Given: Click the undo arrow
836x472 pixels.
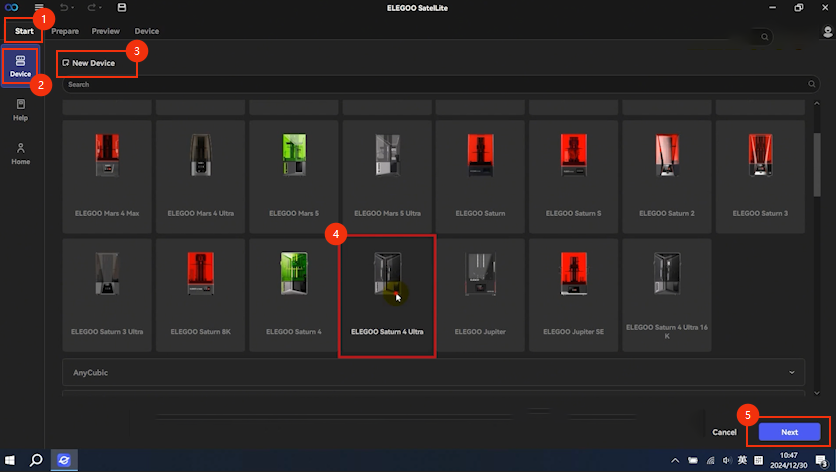Looking at the screenshot, I should coord(63,7).
